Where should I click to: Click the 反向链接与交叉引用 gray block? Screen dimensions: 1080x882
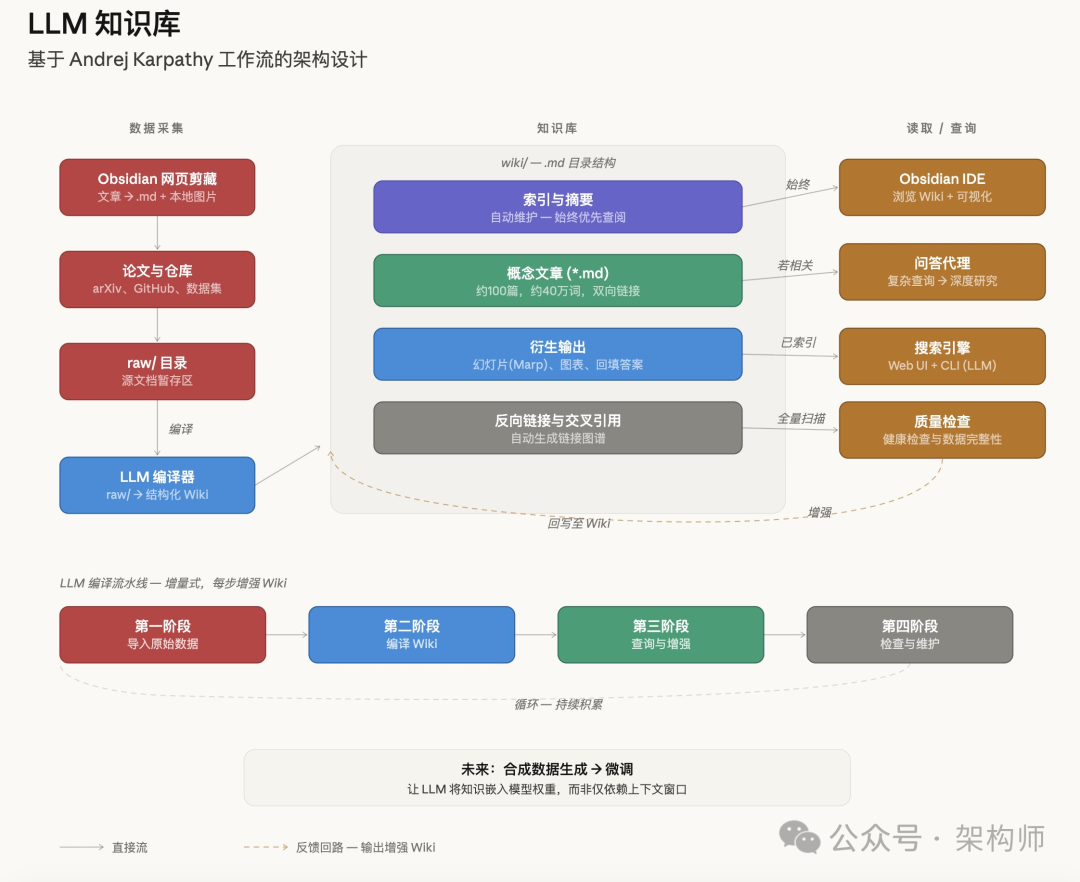point(557,427)
